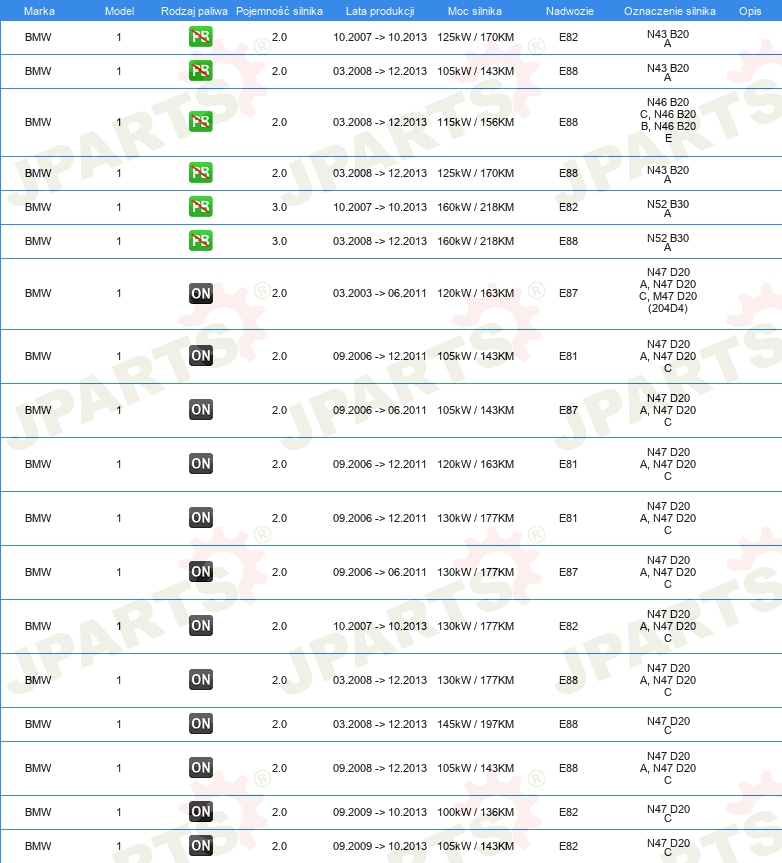Click the ON diesel icon in the E81 130kW/177KM row
The image size is (782, 863).
coord(200,517)
